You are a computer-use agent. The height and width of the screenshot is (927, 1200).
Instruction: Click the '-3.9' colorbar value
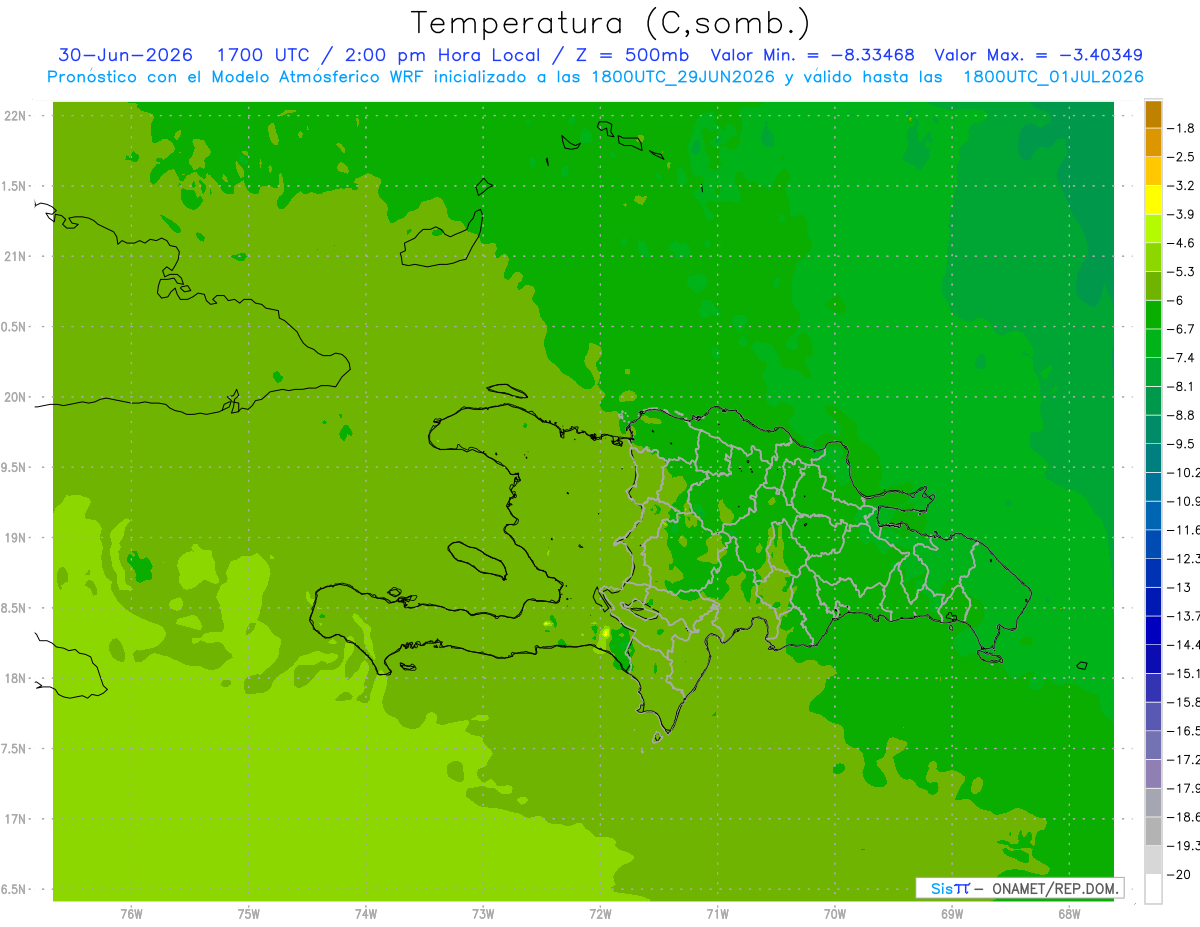pyautogui.click(x=1181, y=214)
